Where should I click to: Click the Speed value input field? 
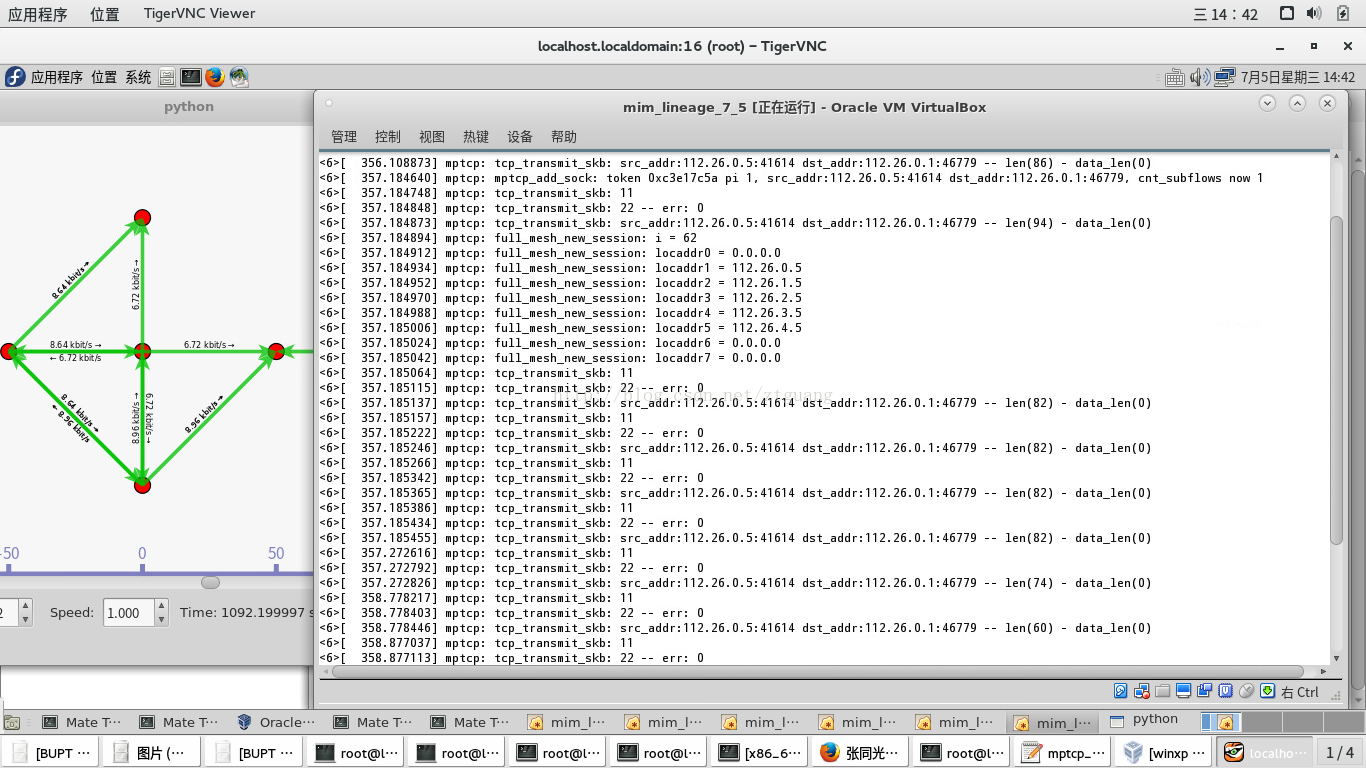coord(129,612)
